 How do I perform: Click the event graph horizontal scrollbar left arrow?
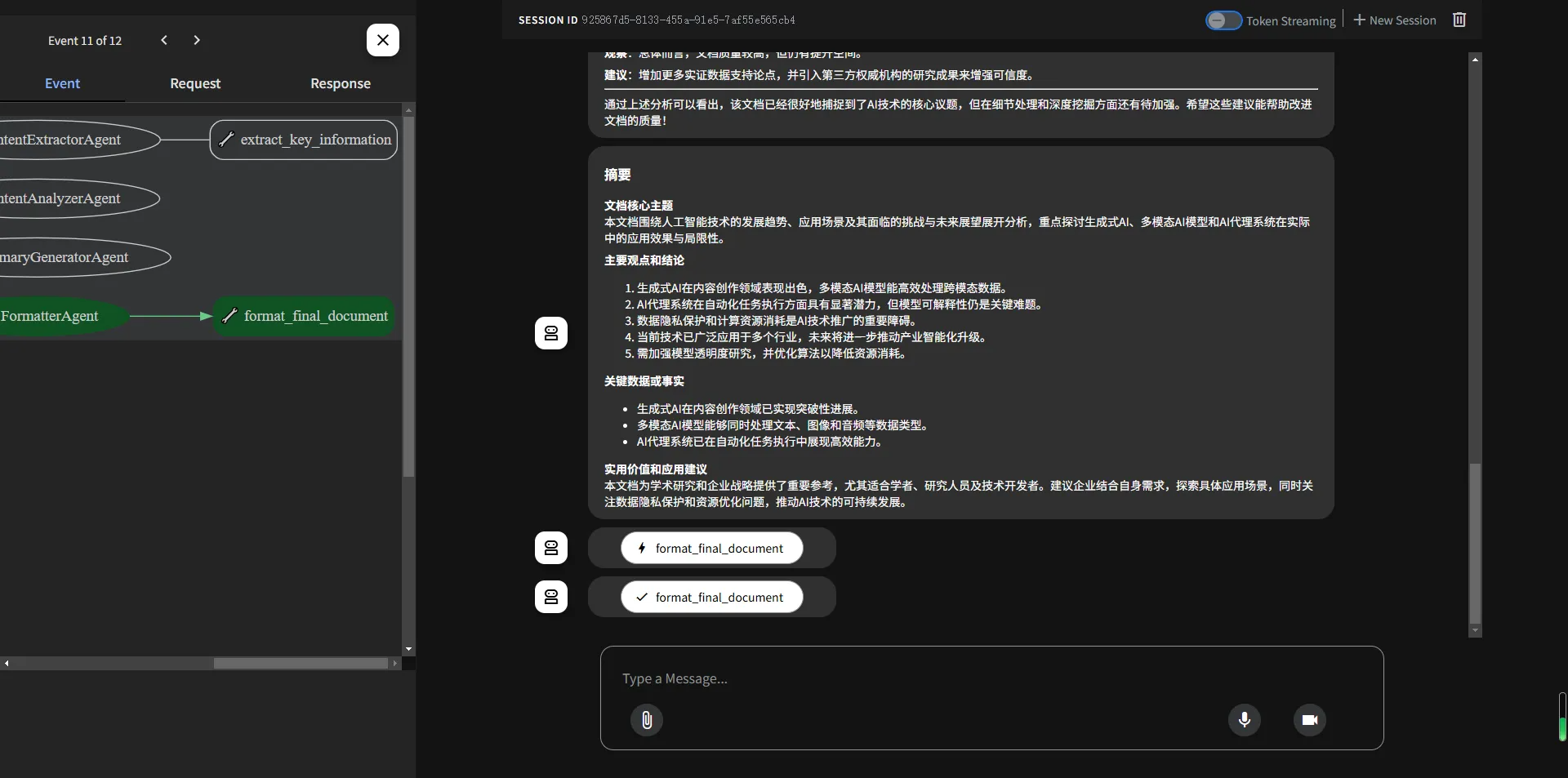coord(7,664)
